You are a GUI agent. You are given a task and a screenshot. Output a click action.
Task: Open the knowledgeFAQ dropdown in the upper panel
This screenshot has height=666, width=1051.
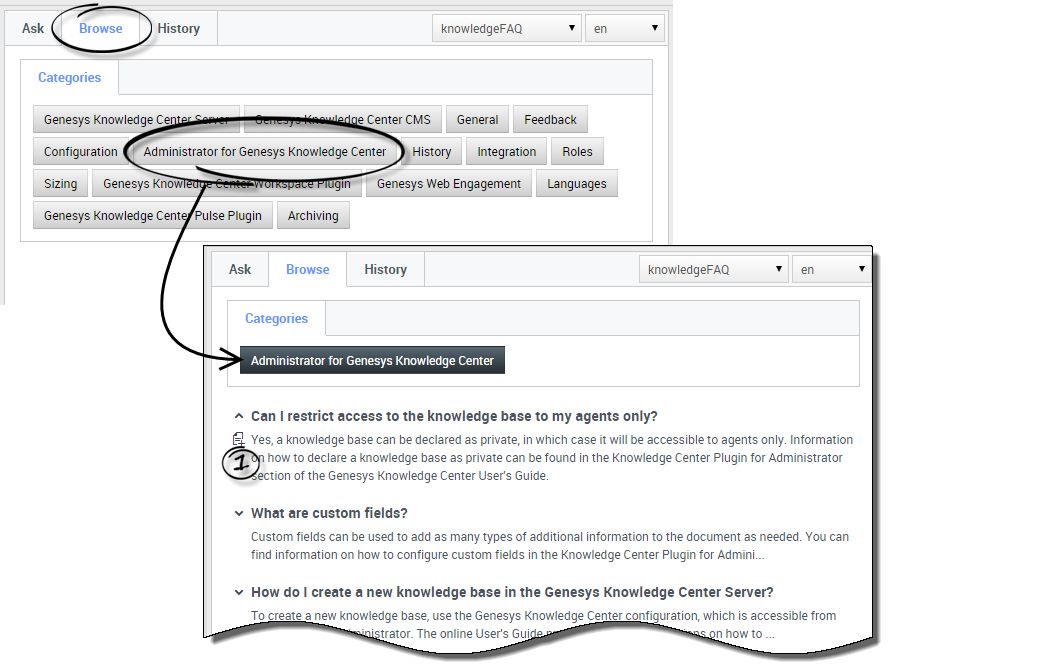click(x=508, y=29)
